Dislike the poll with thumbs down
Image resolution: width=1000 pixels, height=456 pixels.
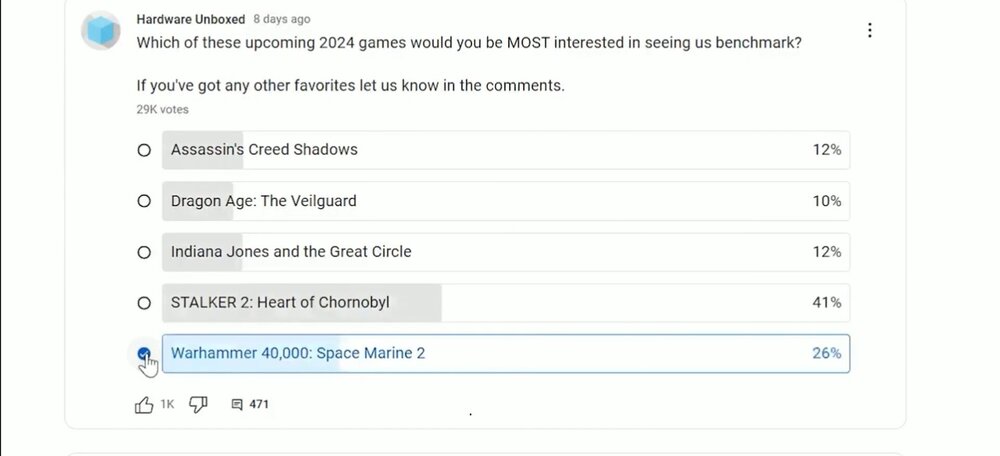click(x=198, y=405)
